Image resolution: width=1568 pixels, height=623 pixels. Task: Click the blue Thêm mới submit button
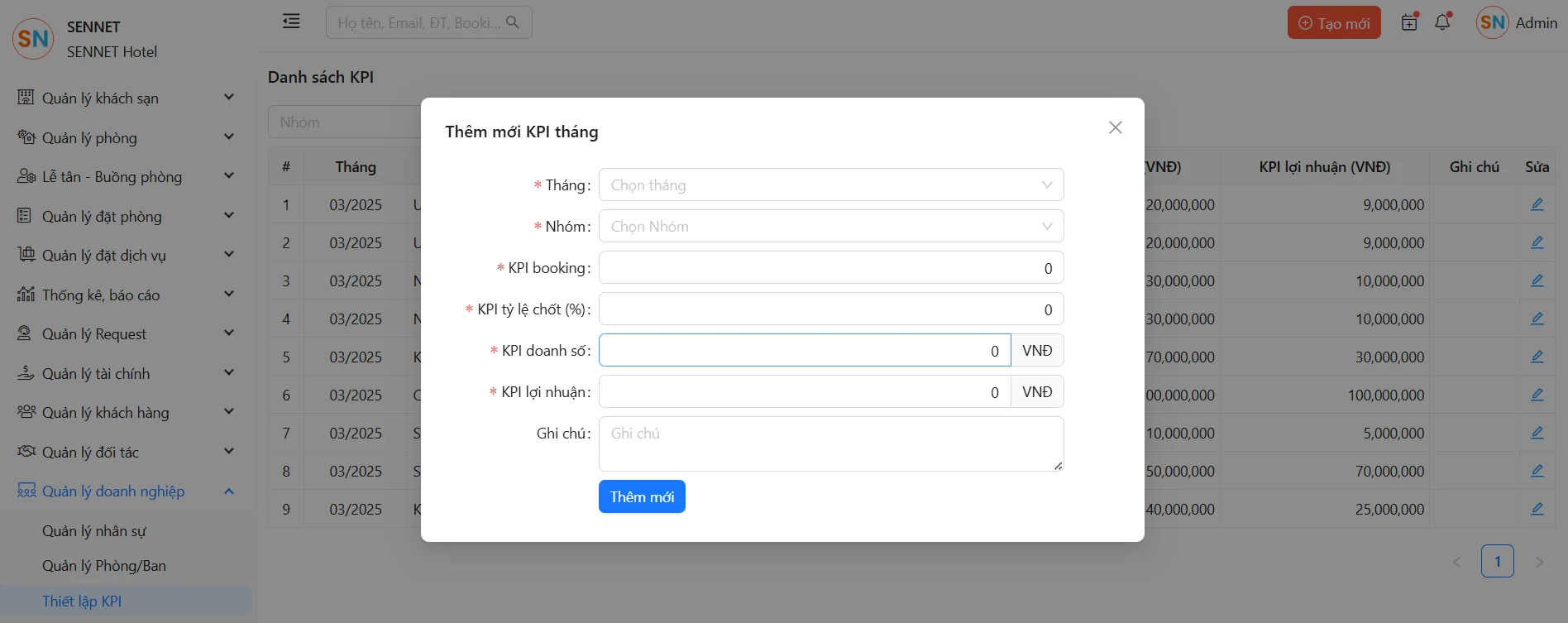(642, 496)
